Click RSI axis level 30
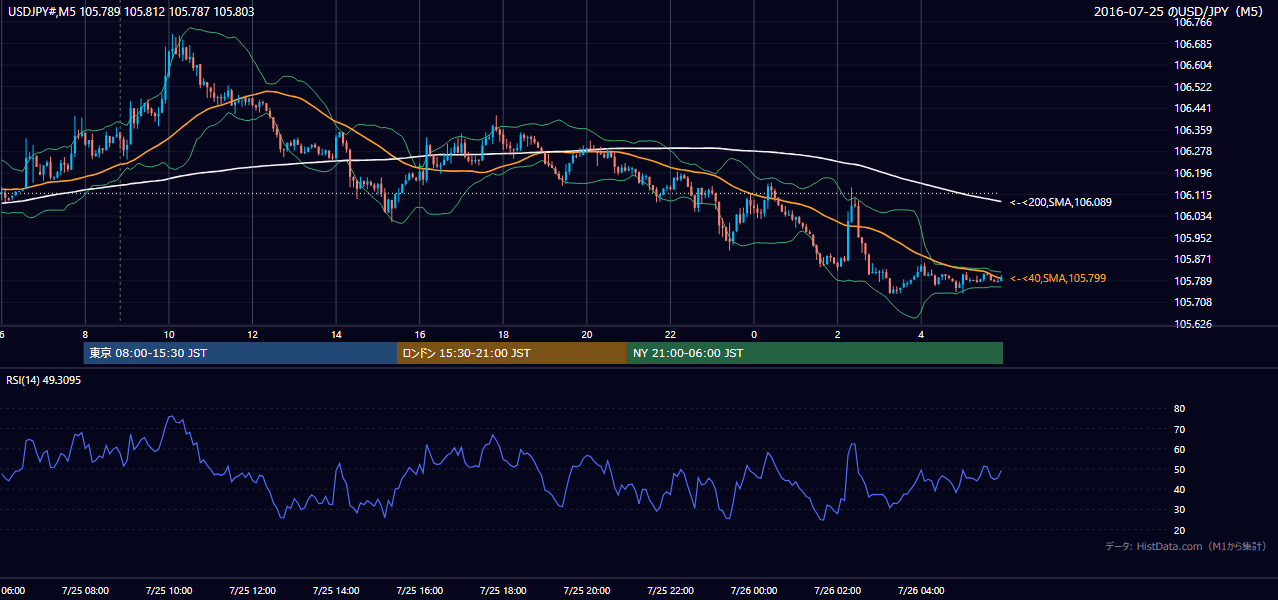The width and height of the screenshot is (1278, 600). 1180,510
